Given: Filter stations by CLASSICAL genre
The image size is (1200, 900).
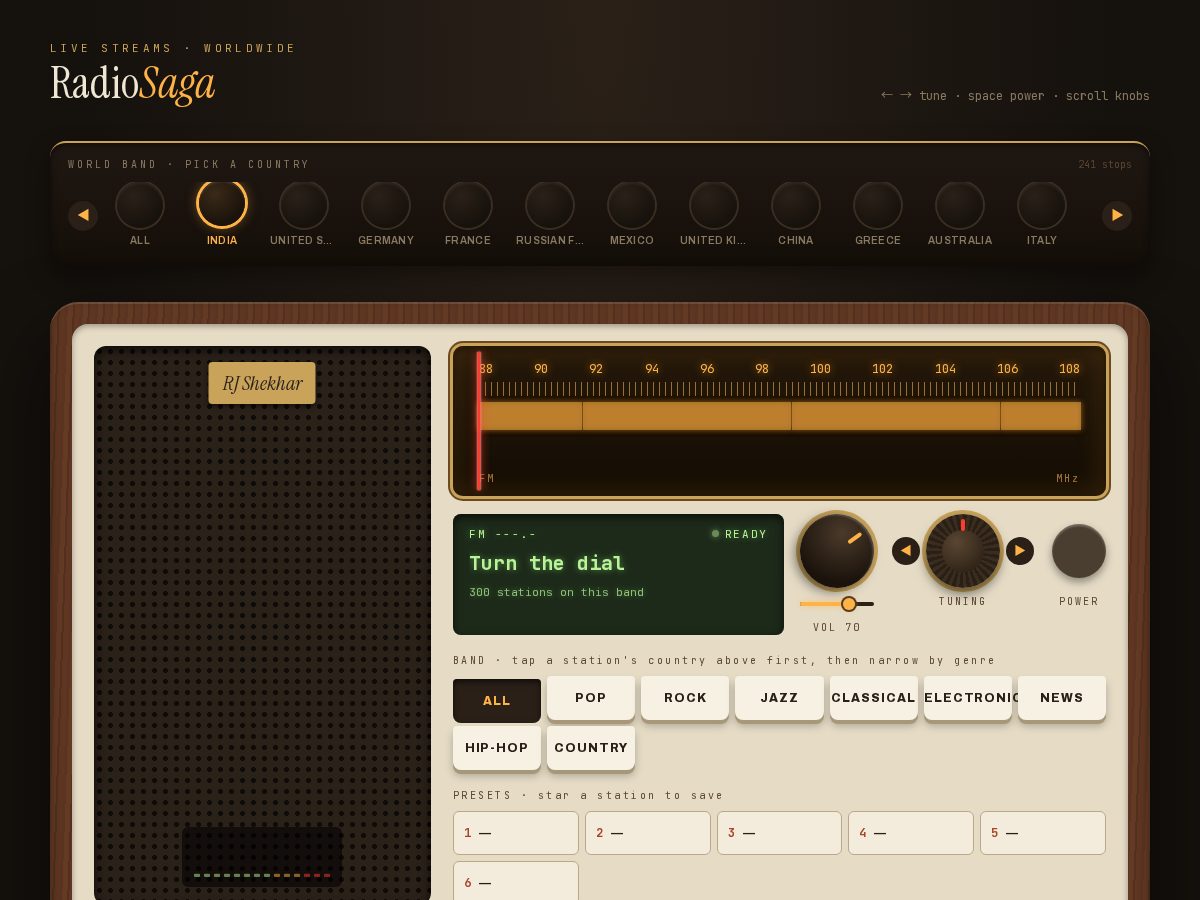Looking at the screenshot, I should (874, 698).
